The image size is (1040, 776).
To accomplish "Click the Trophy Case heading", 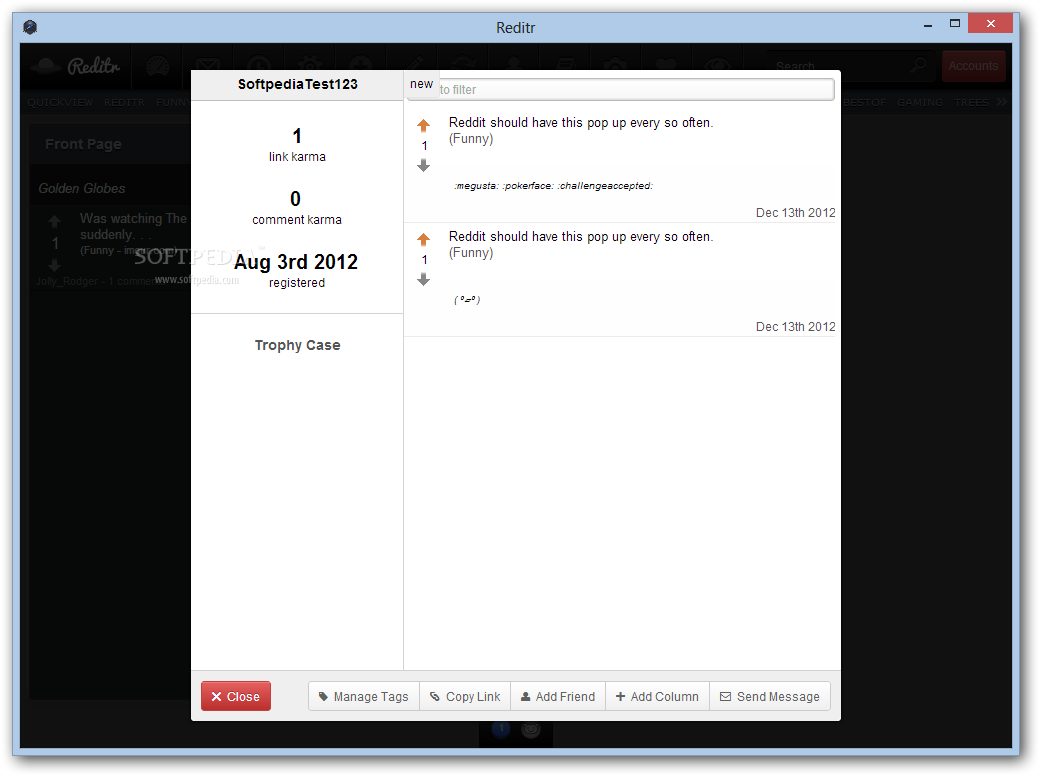I will pos(297,345).
